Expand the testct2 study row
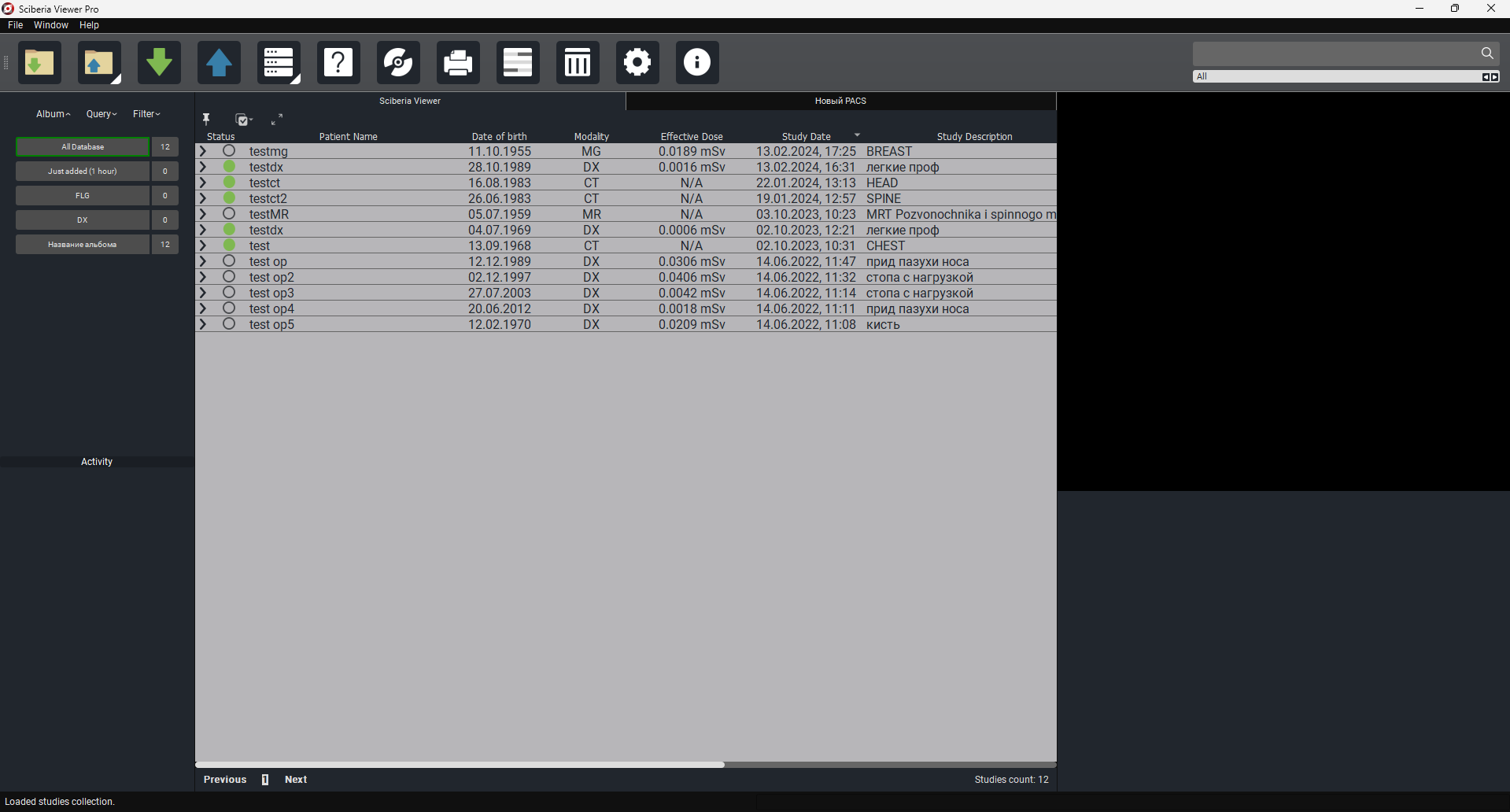This screenshot has height=812, width=1510. [x=203, y=198]
